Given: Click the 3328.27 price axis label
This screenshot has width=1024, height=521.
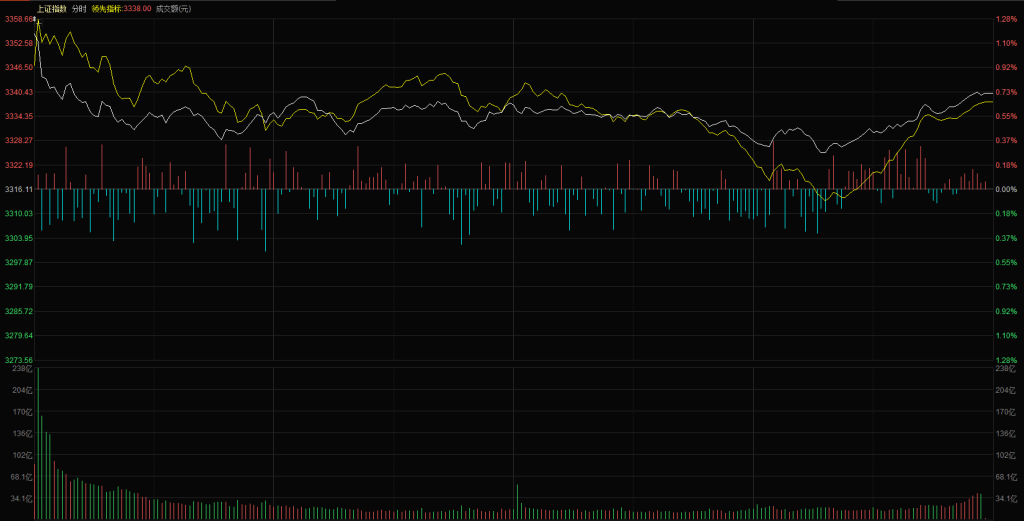Looking at the screenshot, I should tap(18, 140).
